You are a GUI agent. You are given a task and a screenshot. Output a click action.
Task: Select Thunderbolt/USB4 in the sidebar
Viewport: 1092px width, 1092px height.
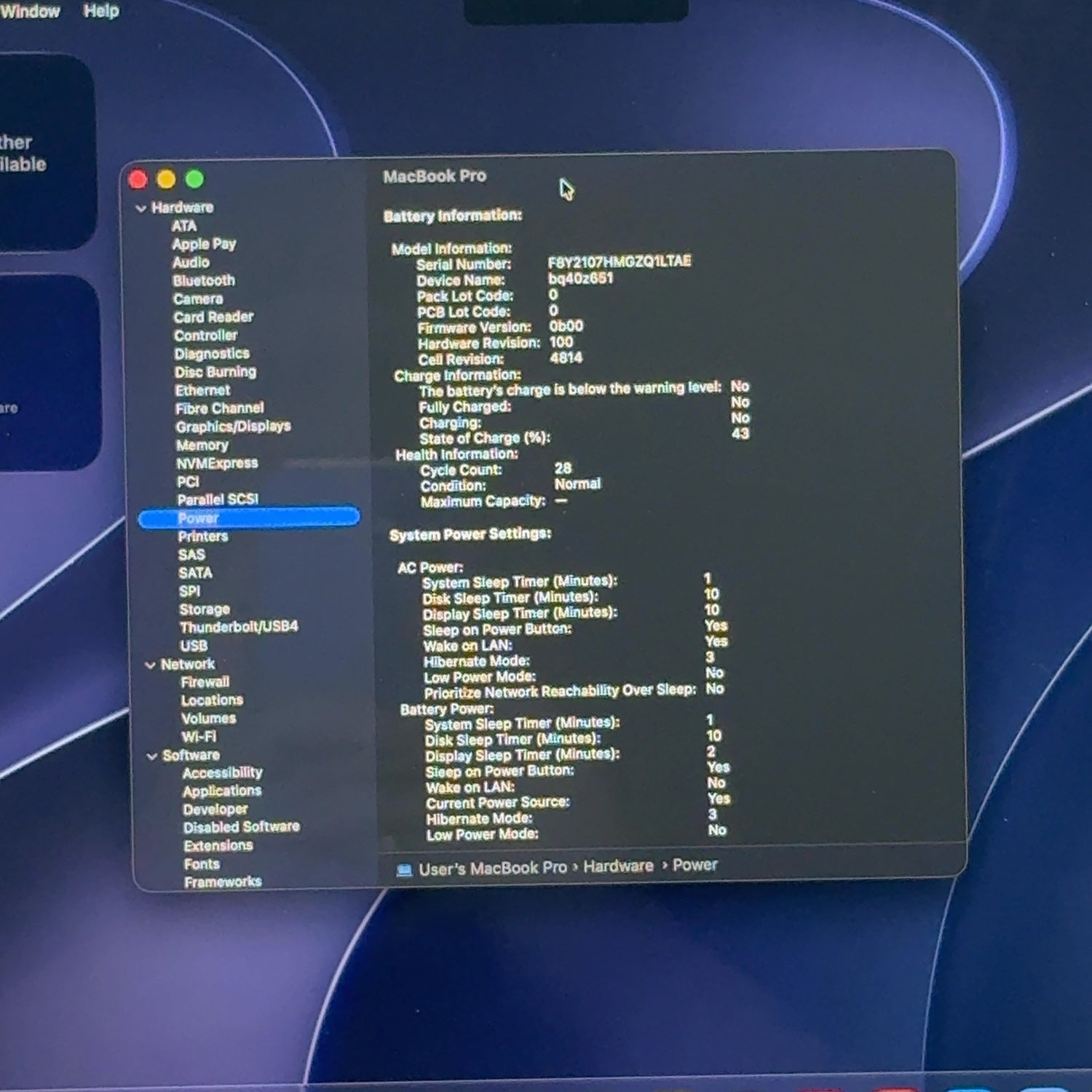(239, 627)
